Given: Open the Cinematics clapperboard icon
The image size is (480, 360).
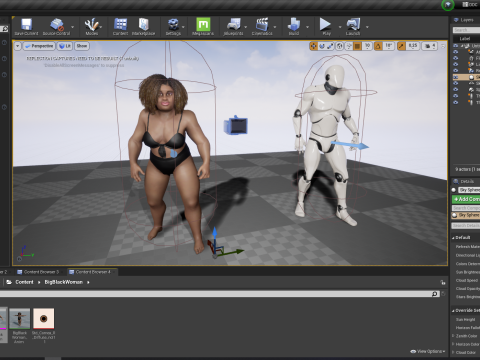Looking at the screenshot, I should point(262,27).
